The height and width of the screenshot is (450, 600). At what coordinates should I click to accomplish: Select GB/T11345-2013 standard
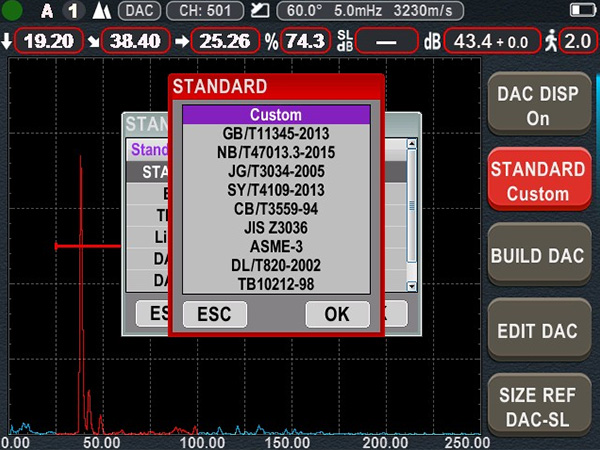pyautogui.click(x=276, y=134)
